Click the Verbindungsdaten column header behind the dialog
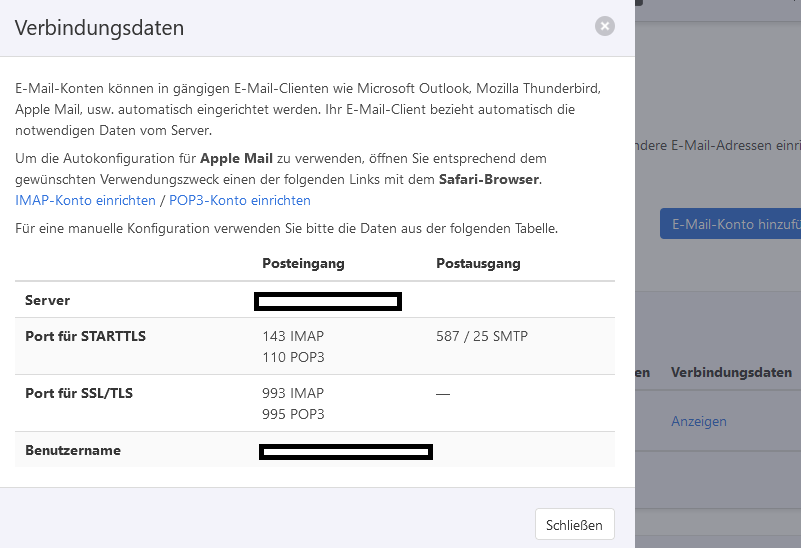Viewport: 801px width, 548px height. tap(730, 372)
